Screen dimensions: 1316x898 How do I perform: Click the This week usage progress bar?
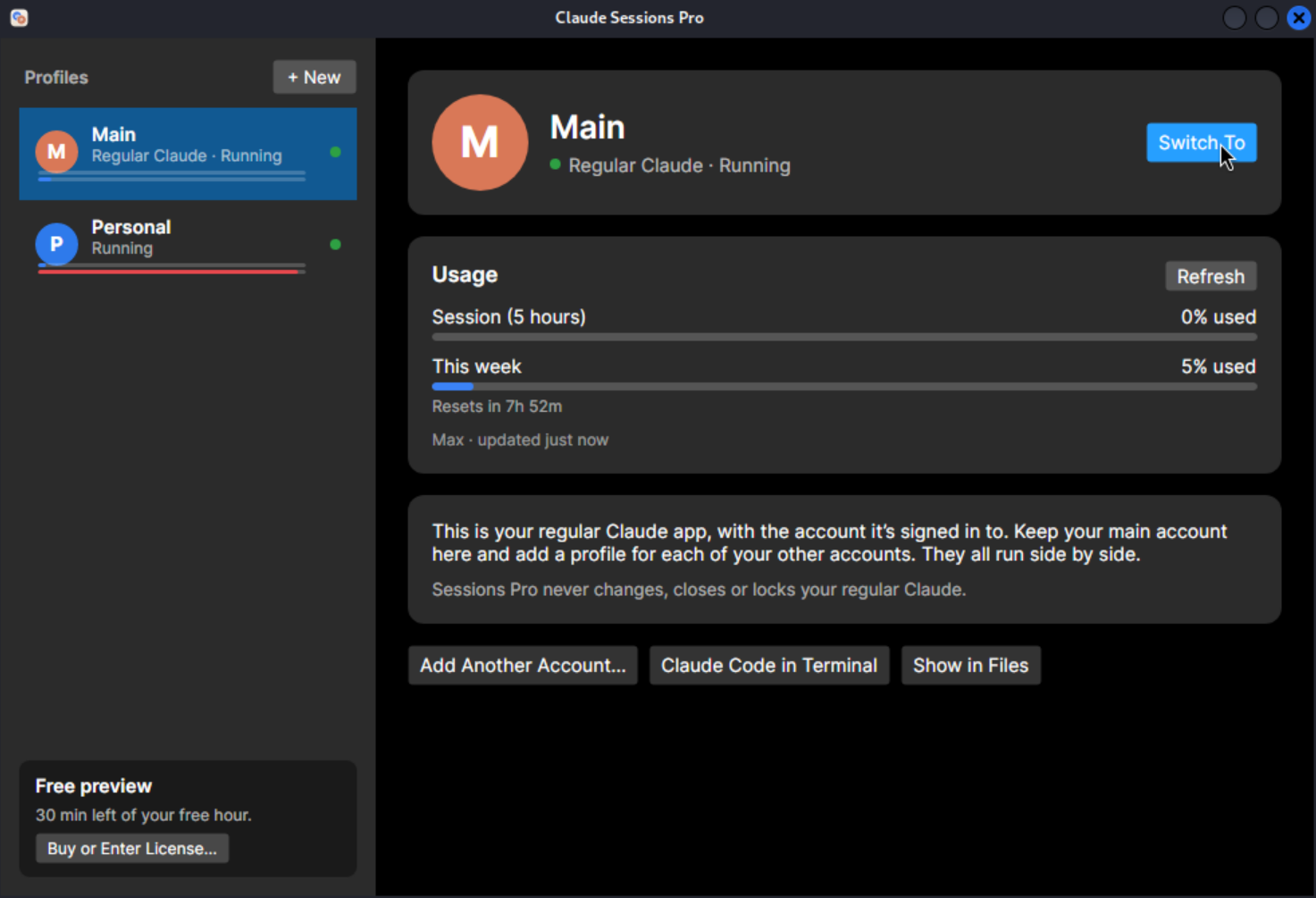pos(844,387)
